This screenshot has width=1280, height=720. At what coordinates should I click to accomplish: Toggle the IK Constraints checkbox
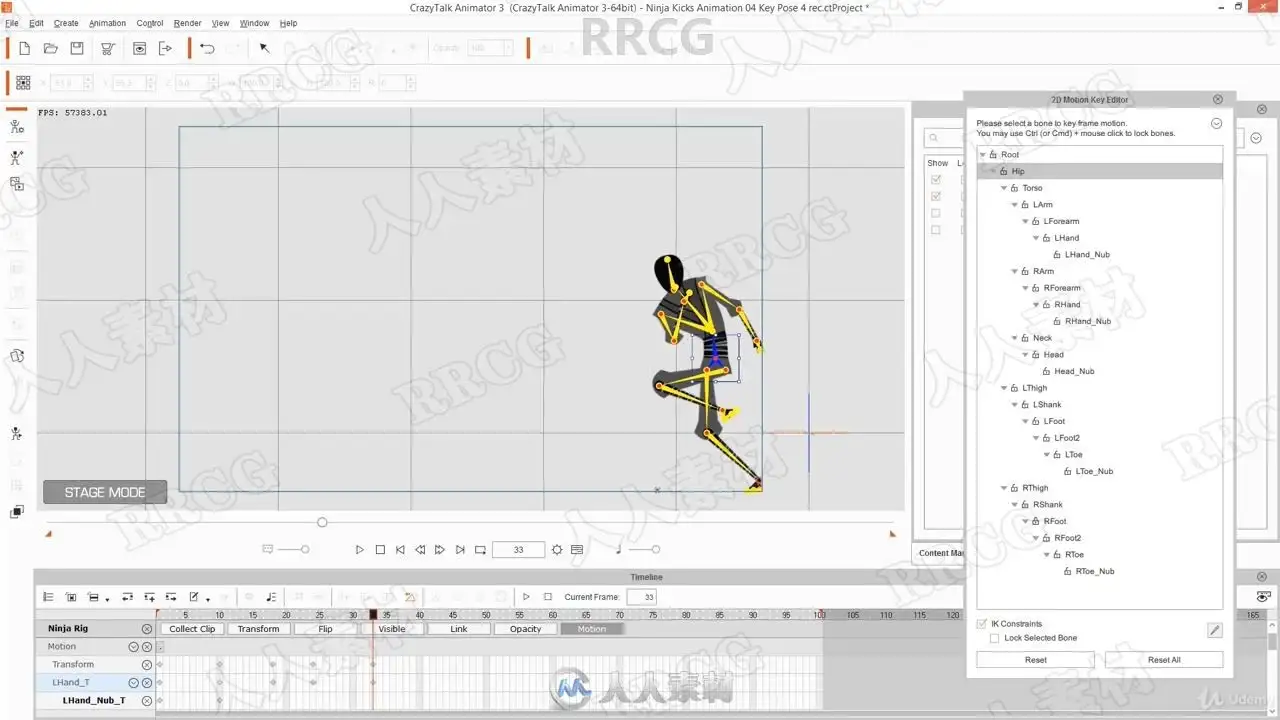coord(981,624)
